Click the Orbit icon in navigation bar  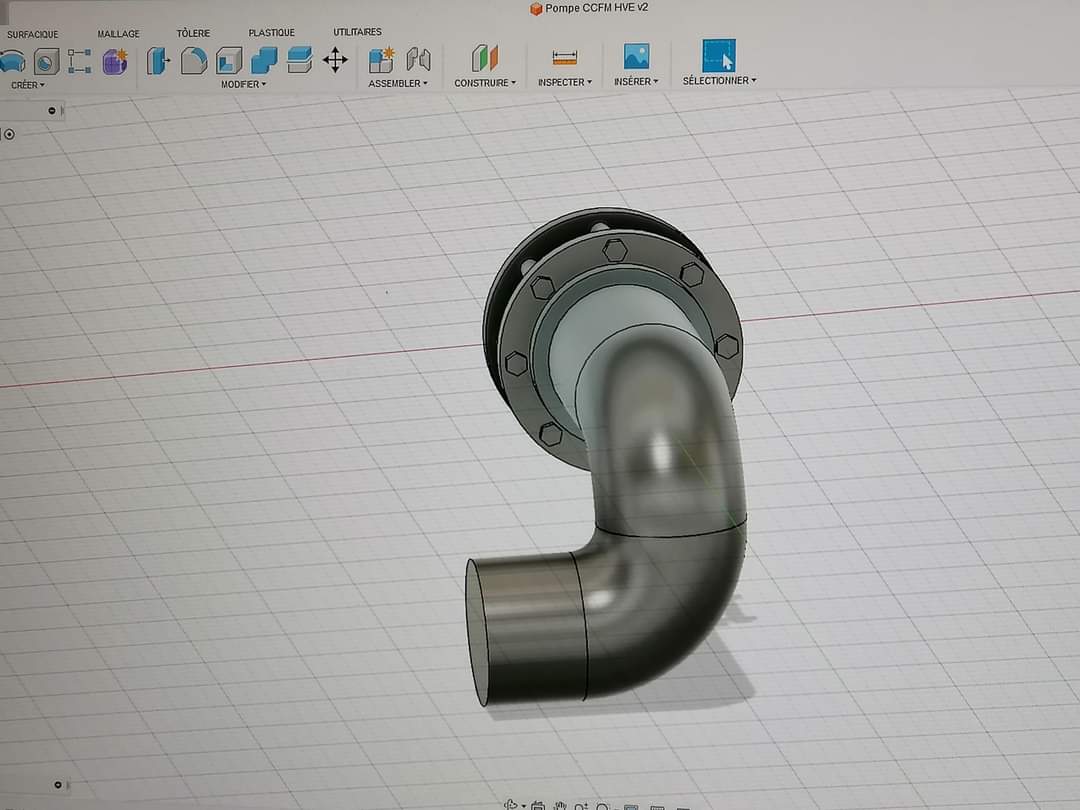click(x=510, y=804)
